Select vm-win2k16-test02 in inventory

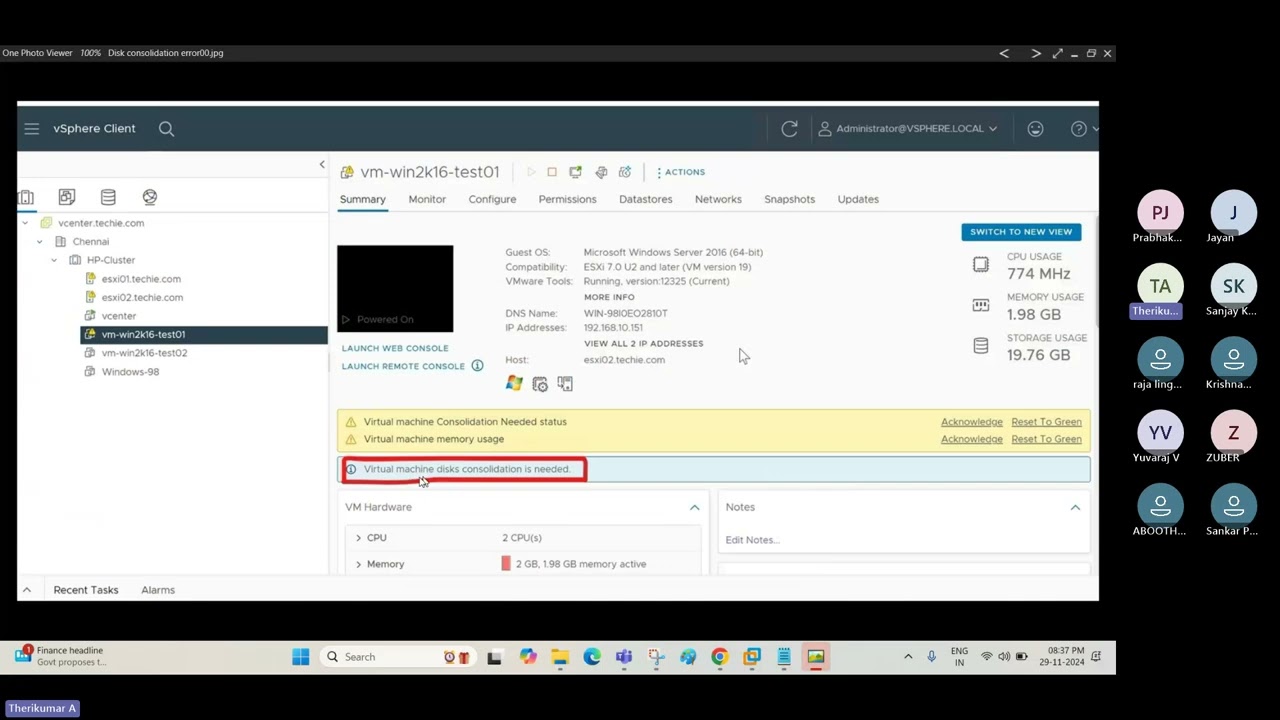pos(144,353)
